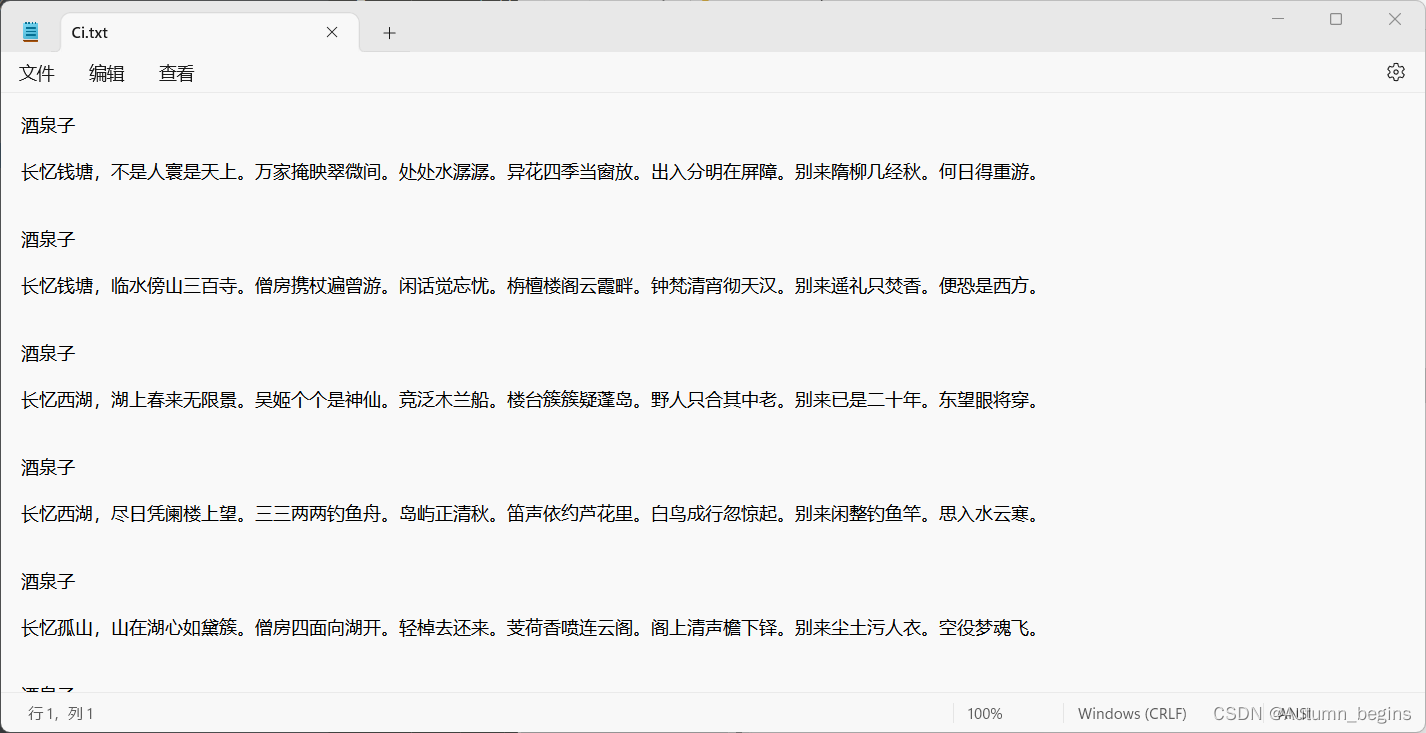Open the 编辑 menu
The width and height of the screenshot is (1426, 733).
[107, 73]
